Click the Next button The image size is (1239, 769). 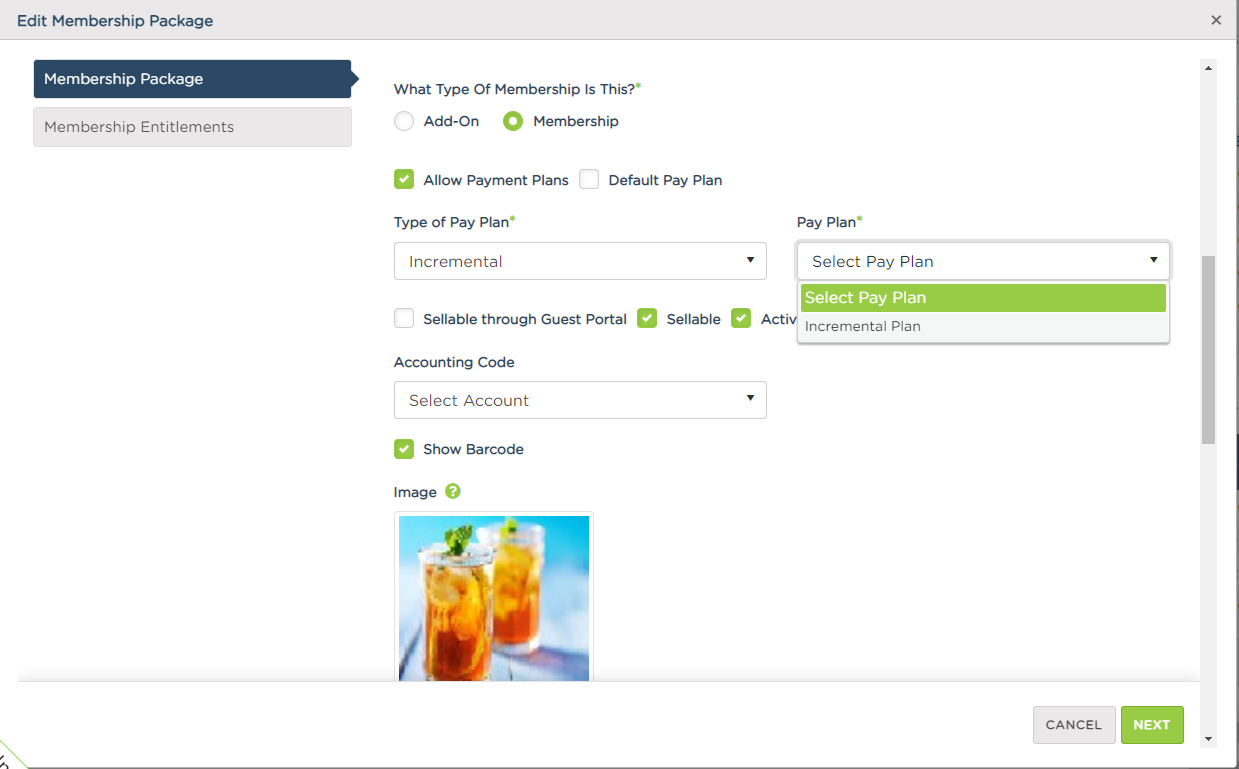1152,725
